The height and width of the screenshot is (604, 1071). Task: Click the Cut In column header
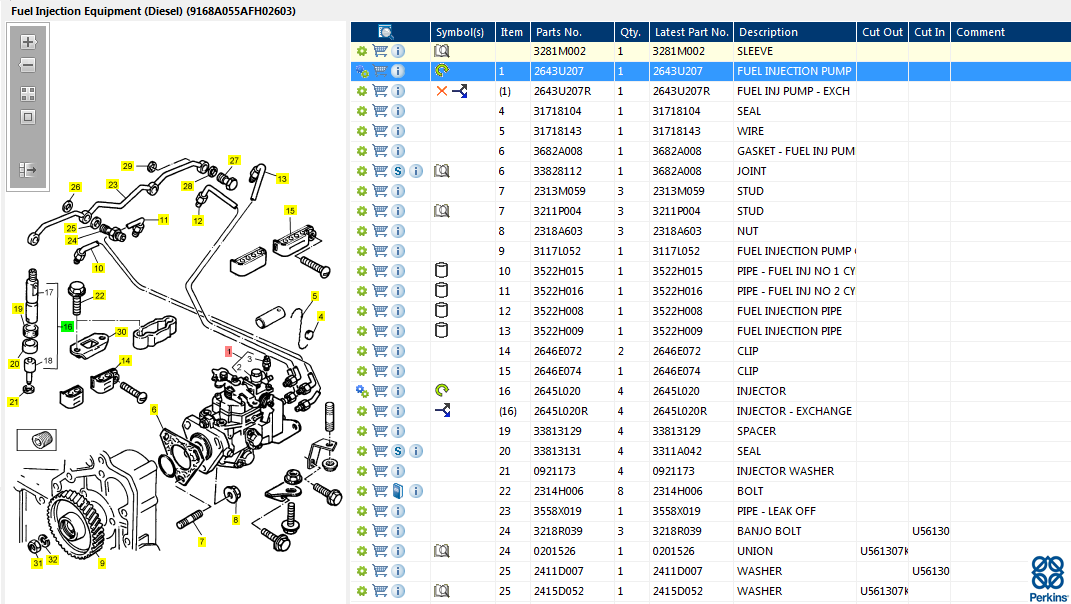coord(930,32)
